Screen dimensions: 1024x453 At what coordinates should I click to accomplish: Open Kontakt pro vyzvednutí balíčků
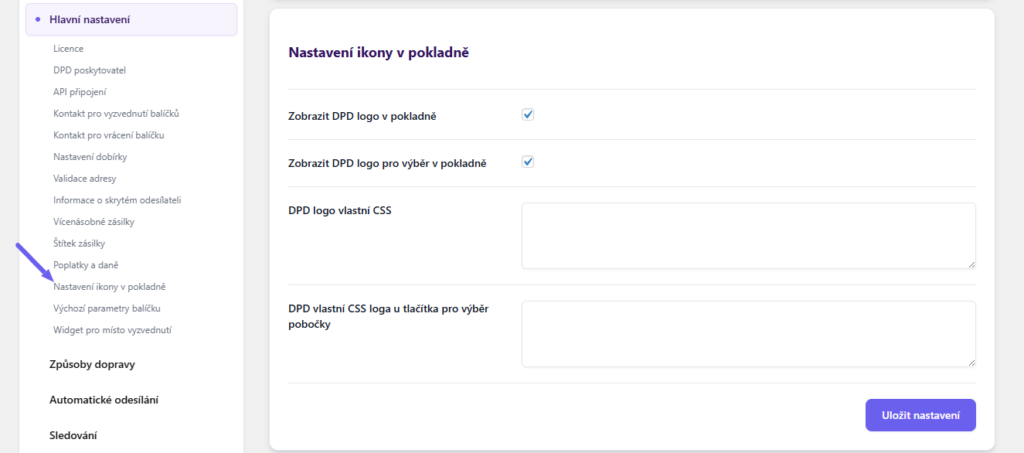coord(116,113)
